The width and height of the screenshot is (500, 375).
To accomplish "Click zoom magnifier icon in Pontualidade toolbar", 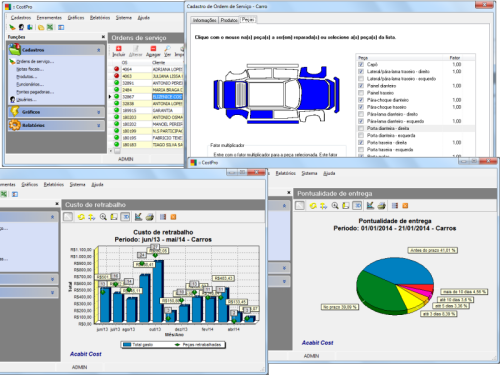I will point(335,206).
